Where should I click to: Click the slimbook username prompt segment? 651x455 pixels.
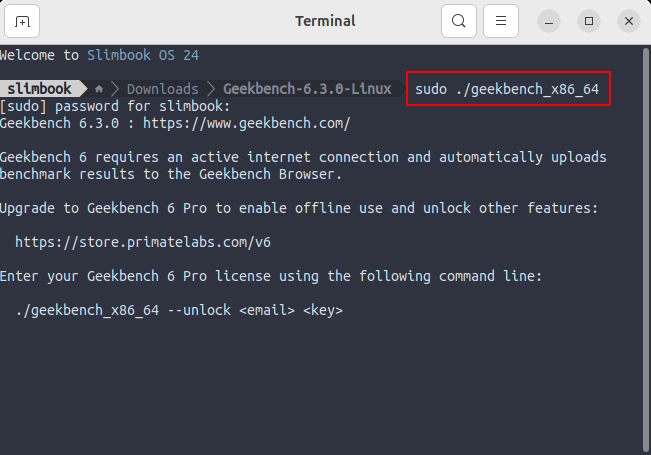click(40, 89)
